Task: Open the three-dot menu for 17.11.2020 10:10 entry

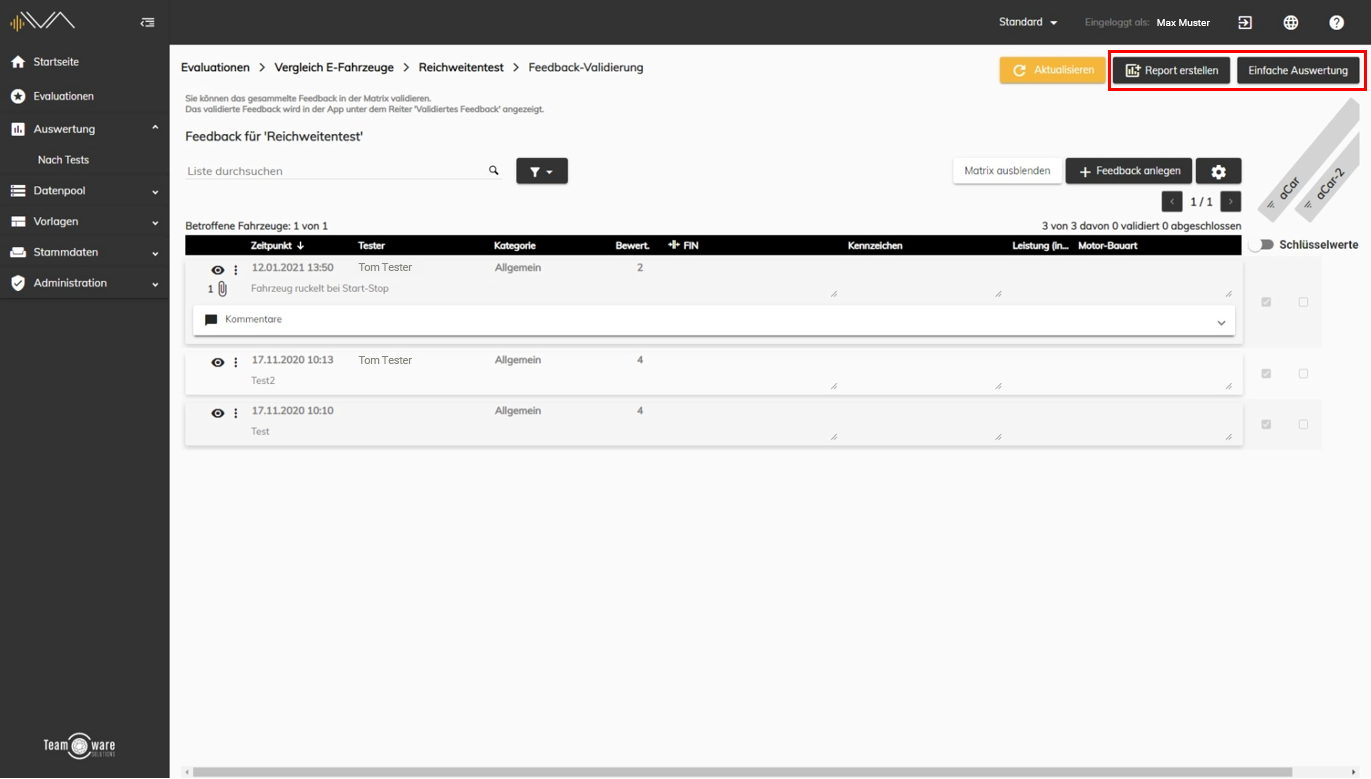Action: tap(236, 413)
